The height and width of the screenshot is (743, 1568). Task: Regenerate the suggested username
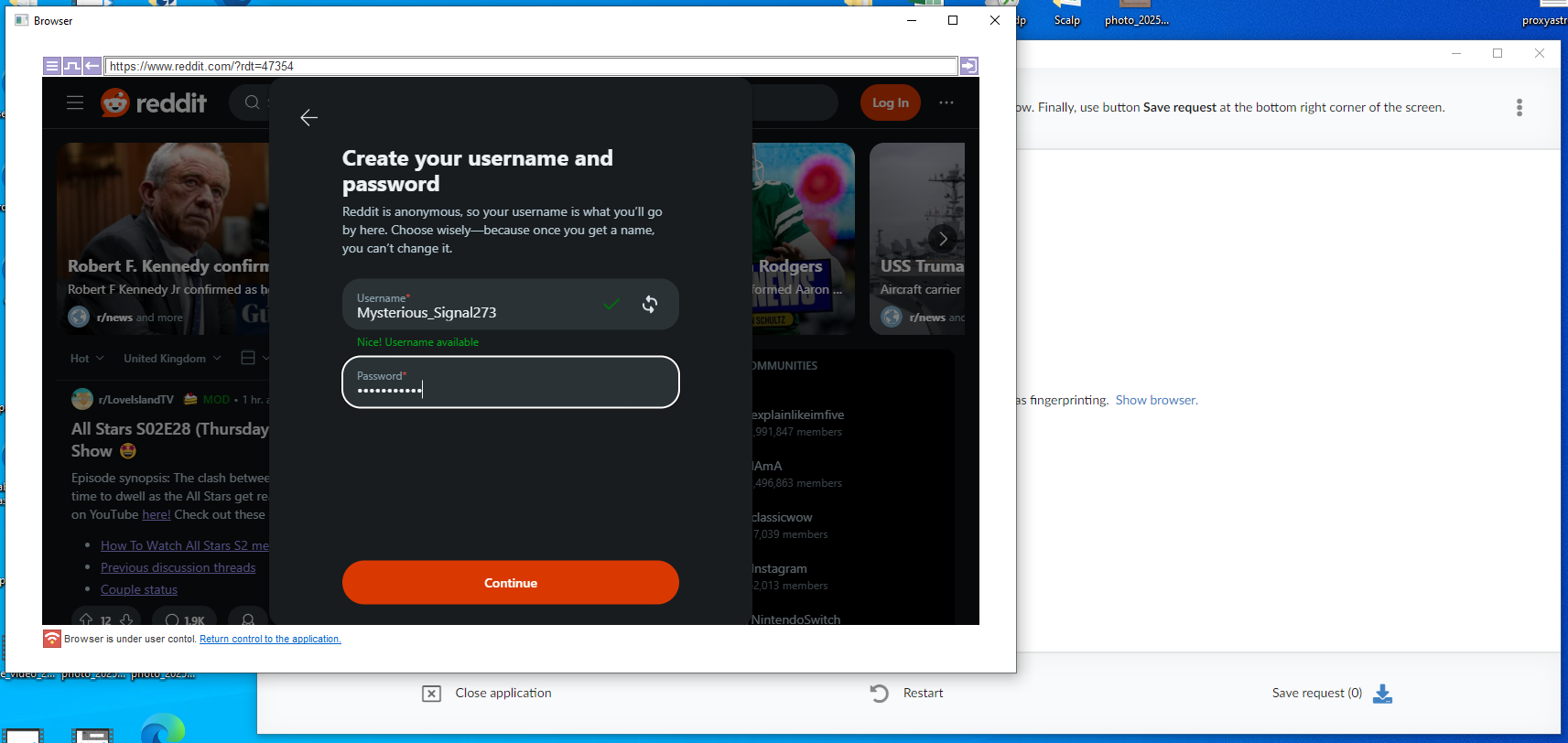pyautogui.click(x=649, y=305)
